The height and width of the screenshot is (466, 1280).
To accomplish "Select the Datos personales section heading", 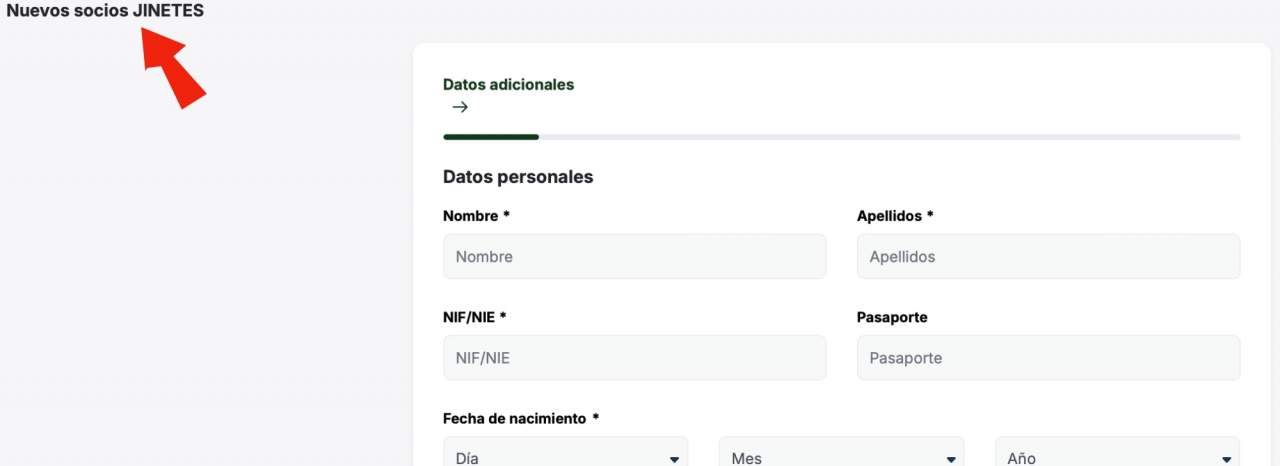I will [x=517, y=177].
